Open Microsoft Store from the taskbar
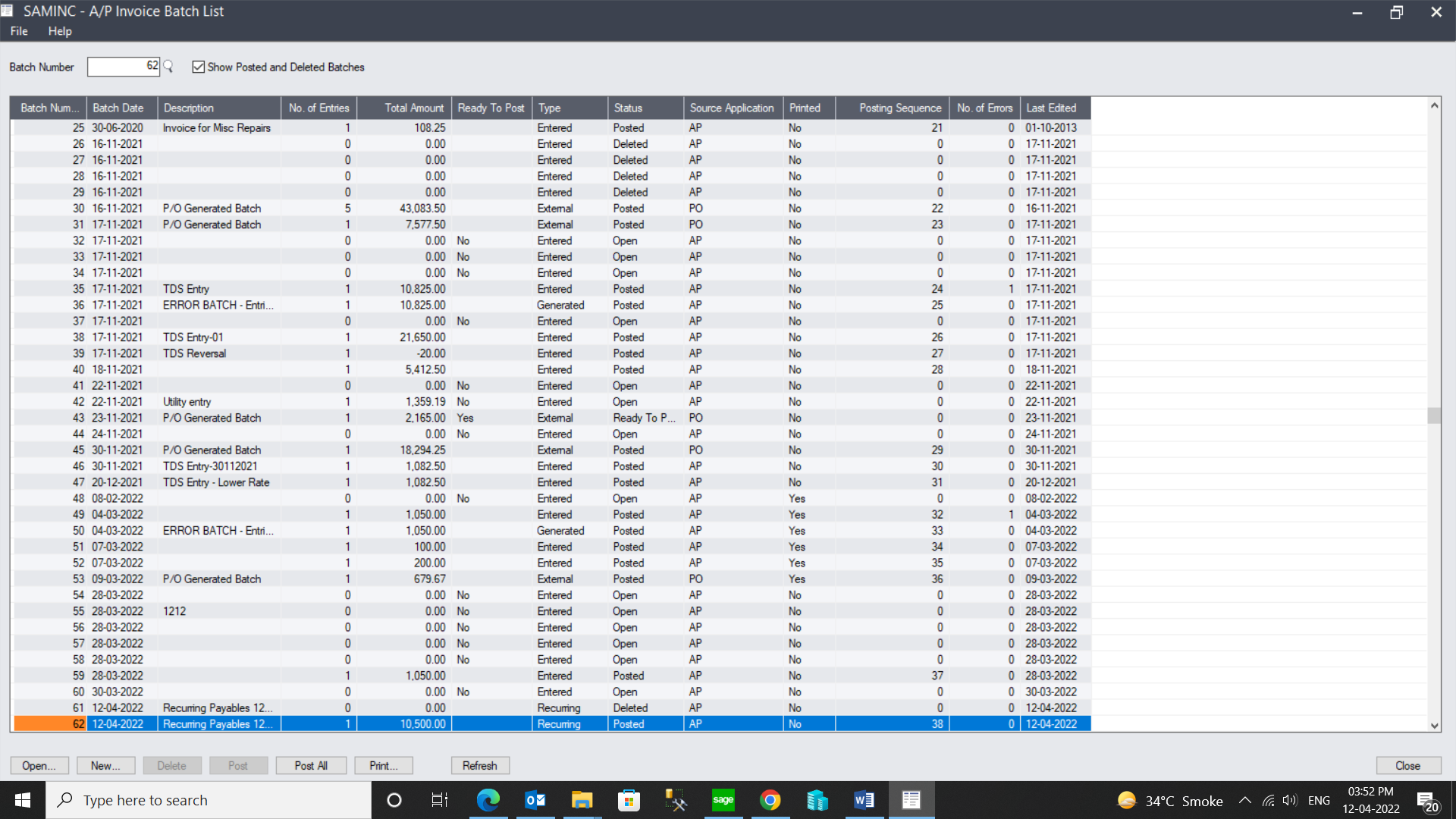 pos(629,800)
